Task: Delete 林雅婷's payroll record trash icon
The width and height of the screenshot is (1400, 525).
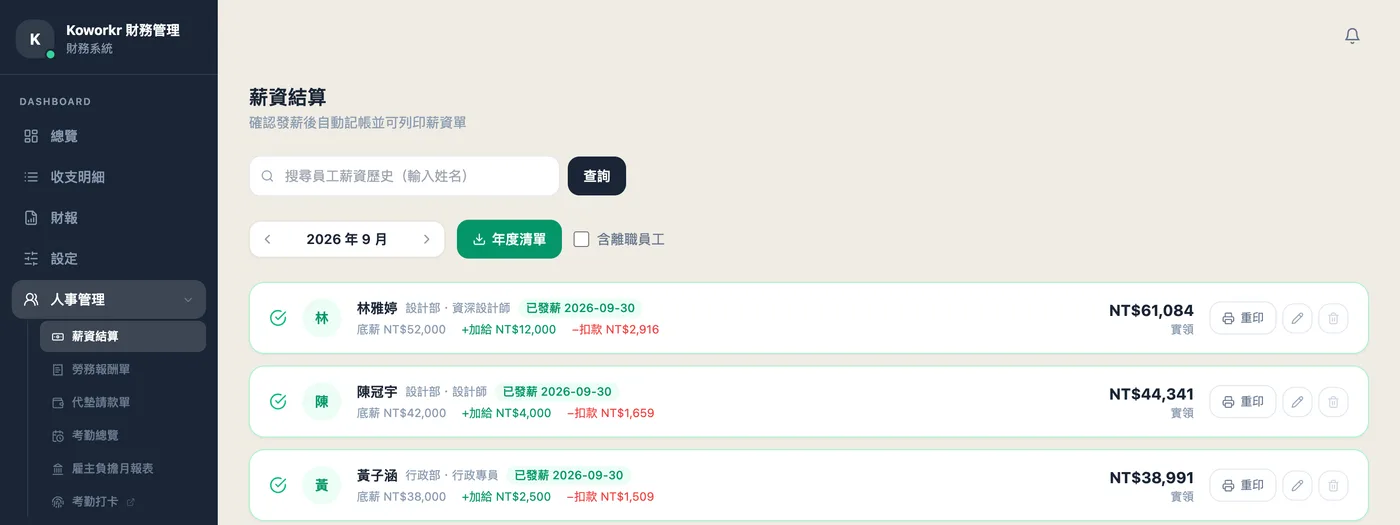Action: pos(1333,318)
